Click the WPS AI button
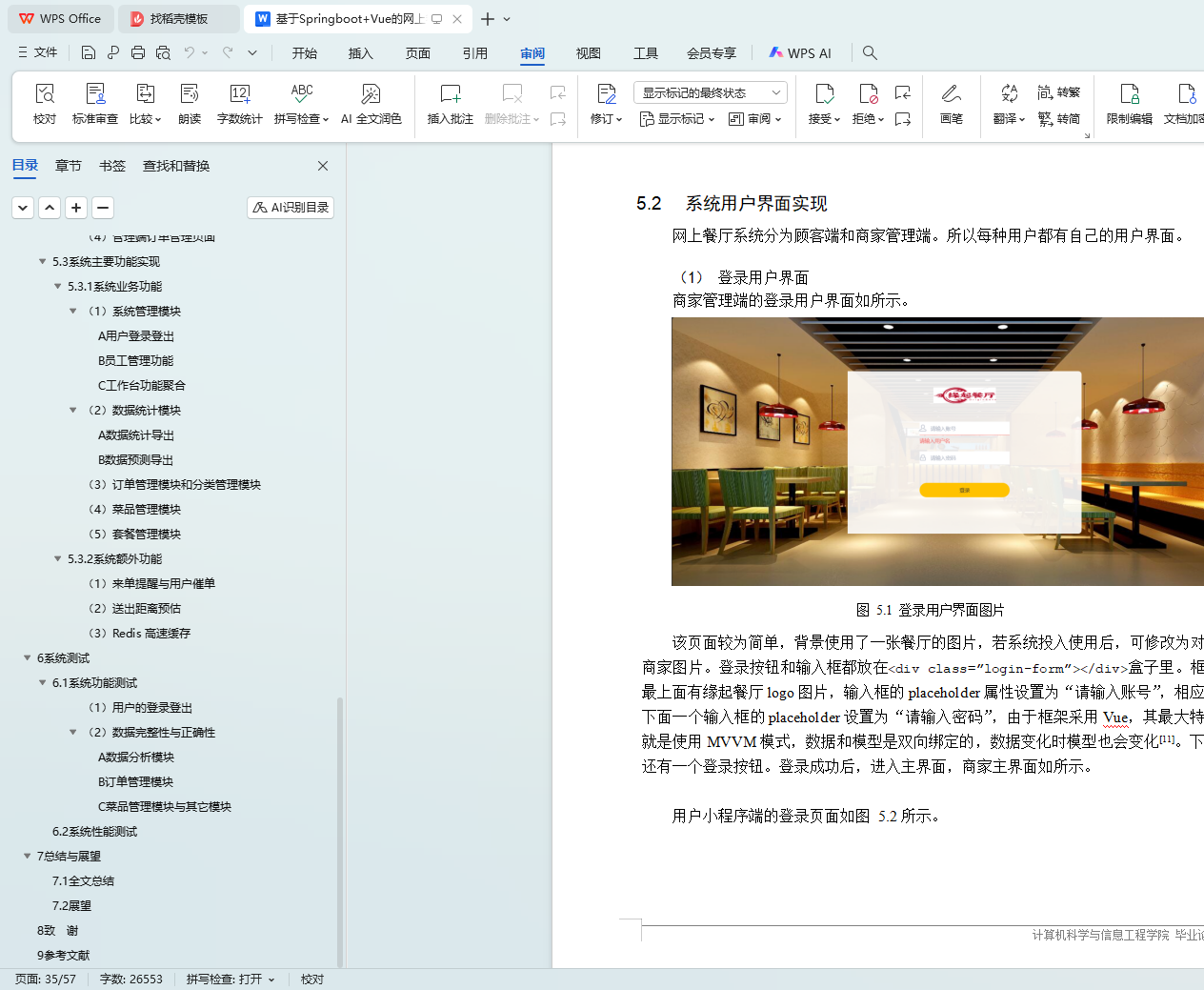Viewport: 1204px width, 990px height. click(800, 53)
